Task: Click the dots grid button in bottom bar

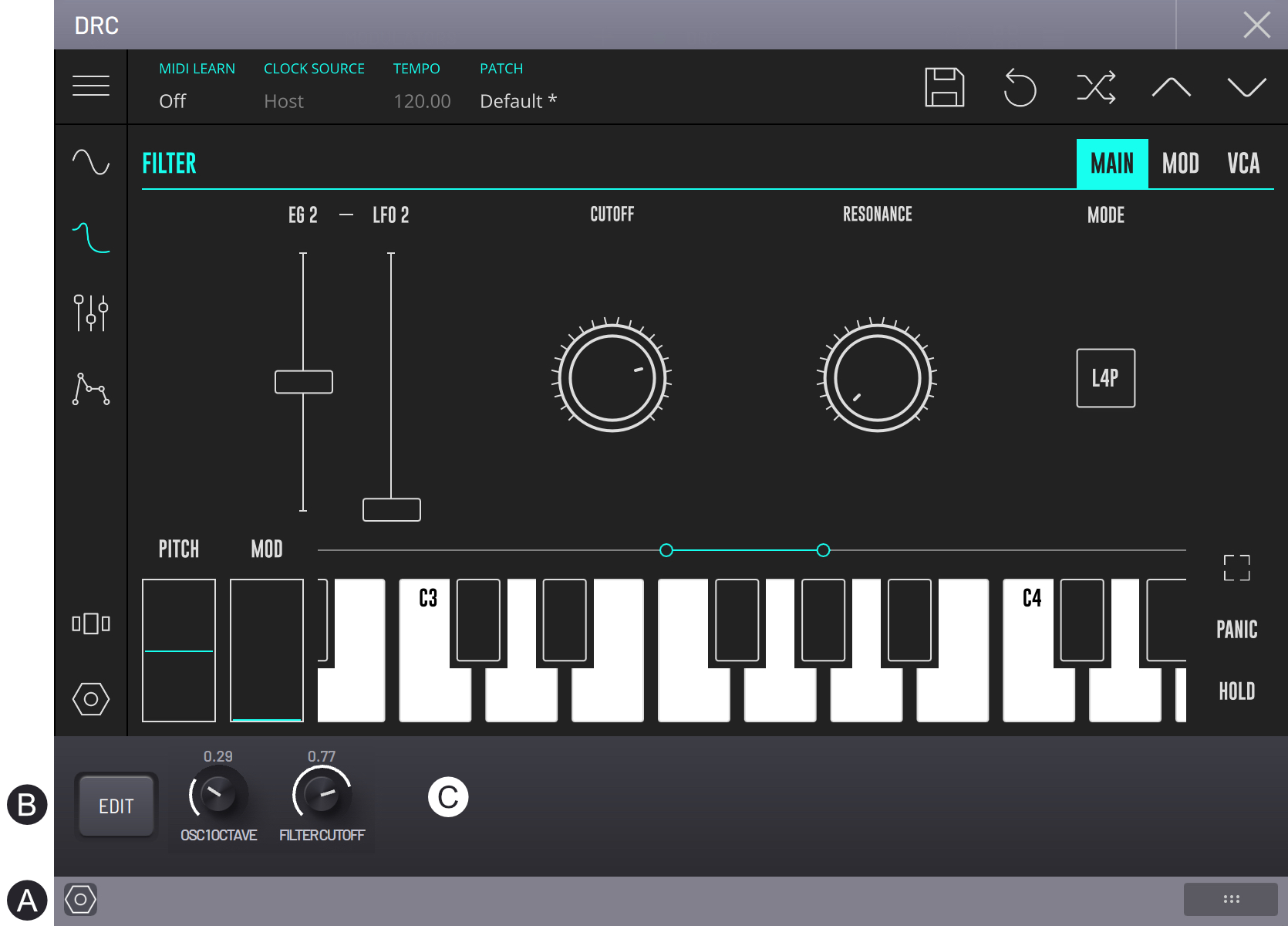Action: pos(1232,899)
